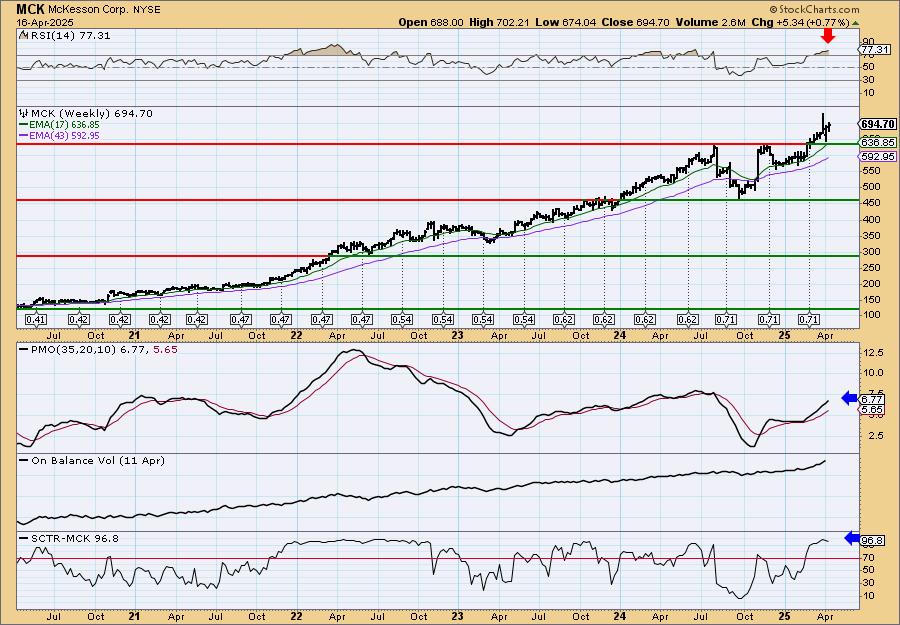Click the green EMA(17) legend line swatch
This screenshot has width=900, height=625.
pos(24,125)
